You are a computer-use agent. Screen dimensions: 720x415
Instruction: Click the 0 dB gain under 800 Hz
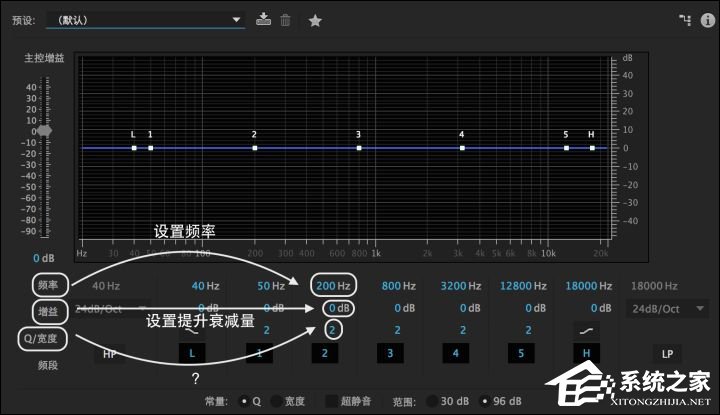(405, 308)
